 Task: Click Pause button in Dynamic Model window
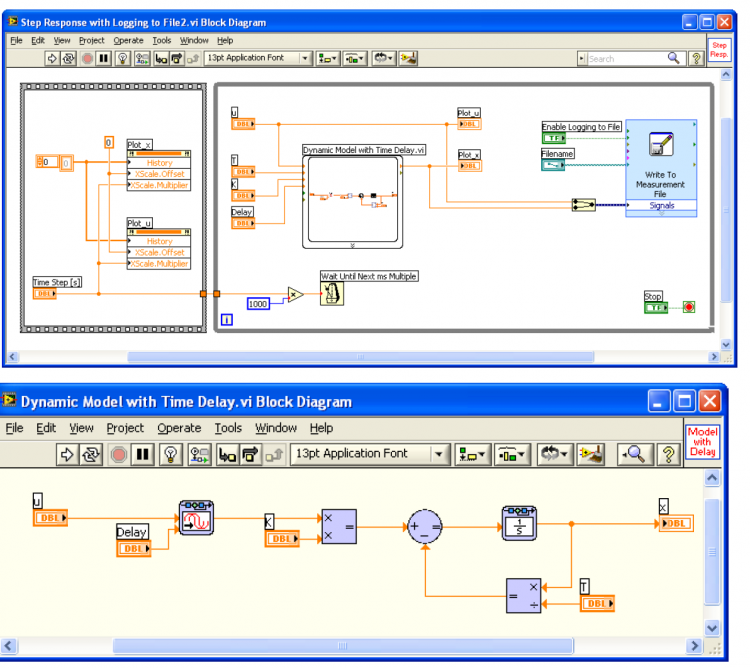pyautogui.click(x=143, y=454)
